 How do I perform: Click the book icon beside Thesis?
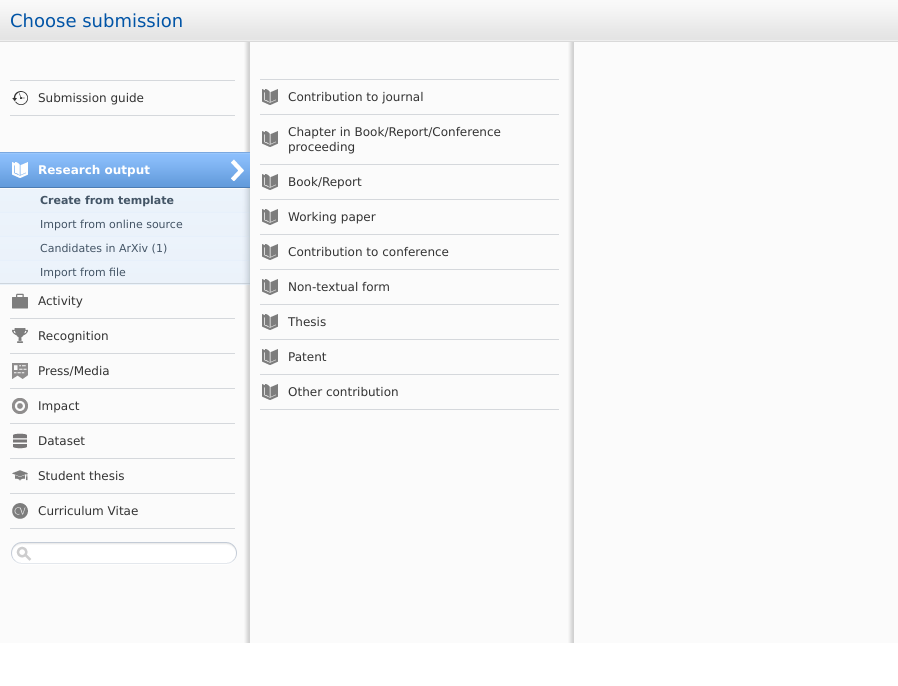click(270, 322)
